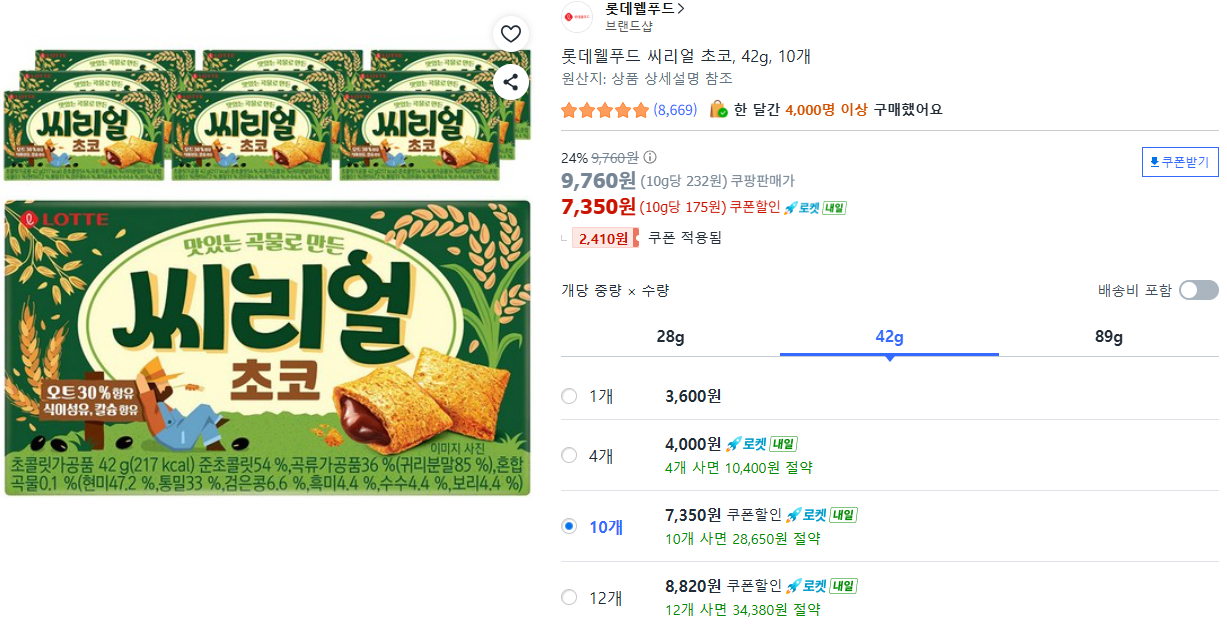This screenshot has width=1227, height=624.
Task: Select the 4개 radio option
Action: (x=569, y=455)
